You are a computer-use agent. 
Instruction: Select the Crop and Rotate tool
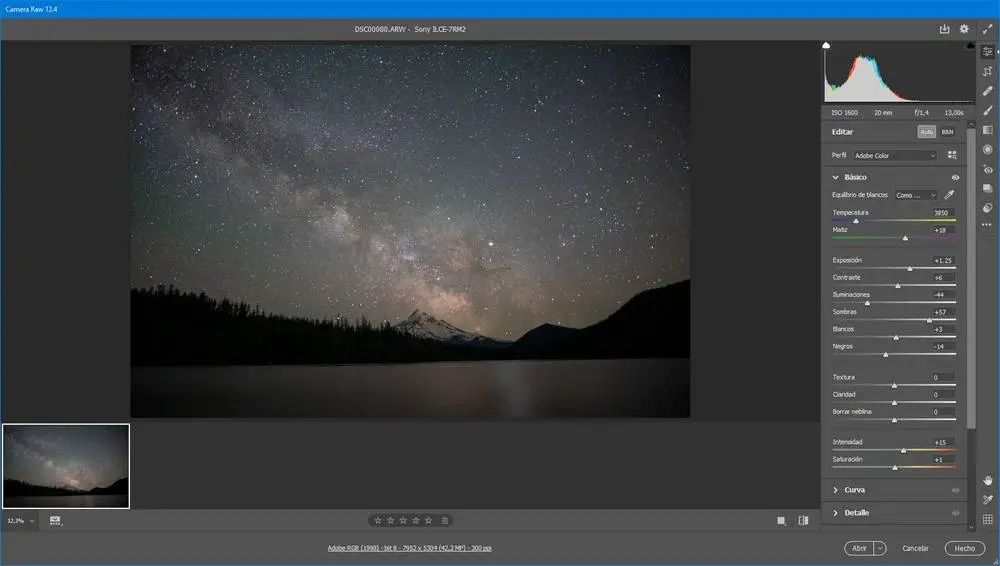coord(987,71)
